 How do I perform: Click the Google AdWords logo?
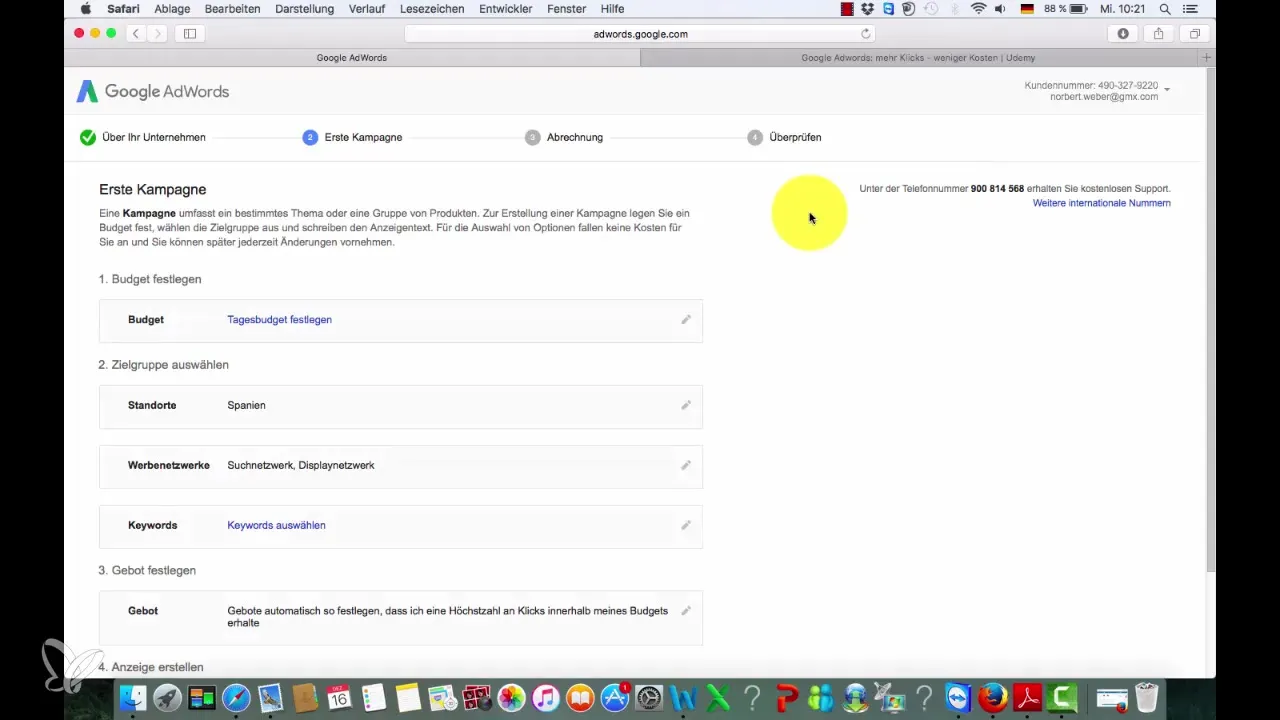click(x=153, y=92)
